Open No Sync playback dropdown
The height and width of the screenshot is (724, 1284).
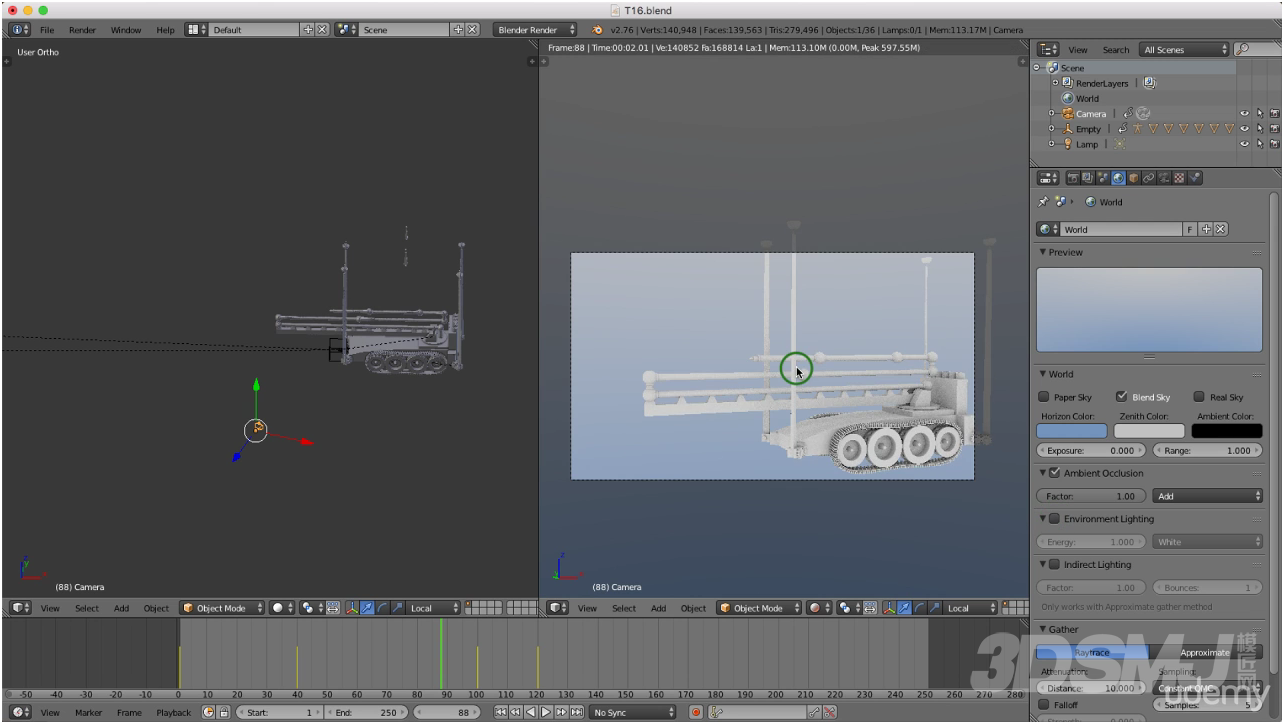[x=632, y=712]
